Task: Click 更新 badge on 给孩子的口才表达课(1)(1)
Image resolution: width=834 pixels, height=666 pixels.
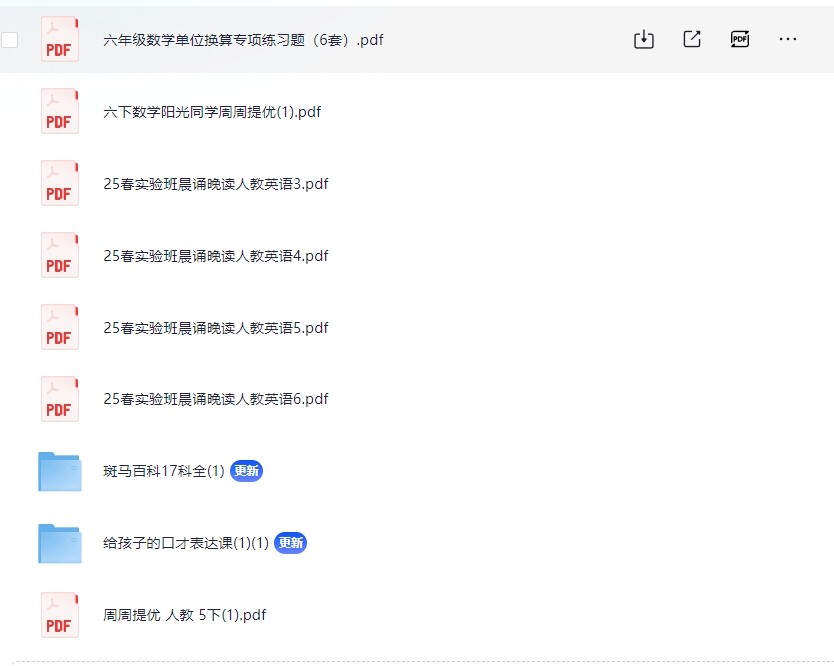Action: tap(290, 543)
